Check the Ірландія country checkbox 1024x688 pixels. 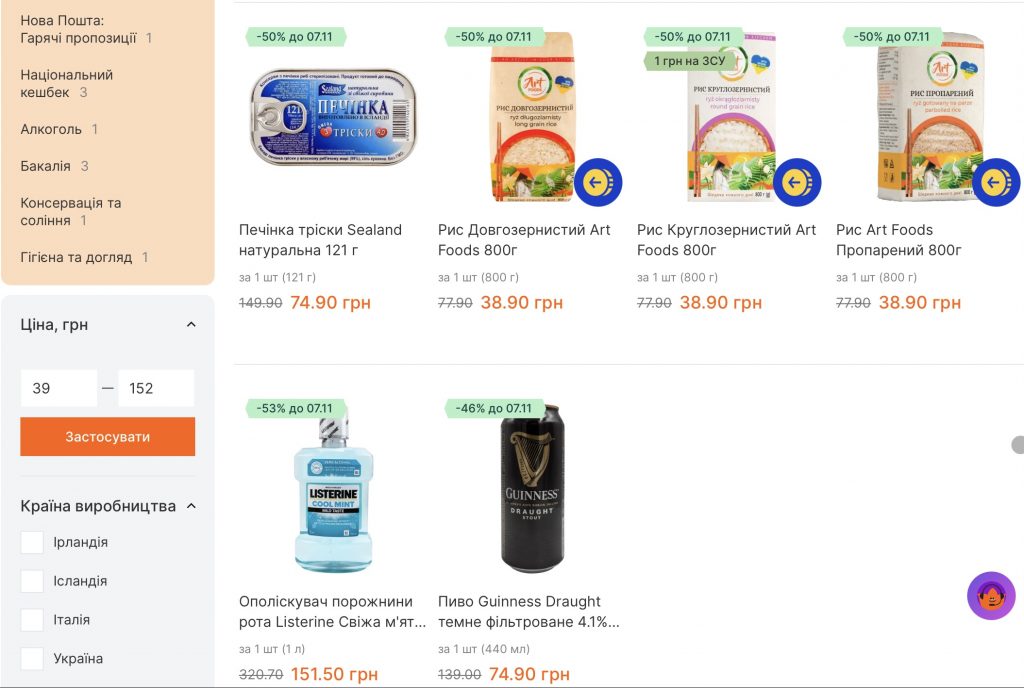pyautogui.click(x=33, y=542)
